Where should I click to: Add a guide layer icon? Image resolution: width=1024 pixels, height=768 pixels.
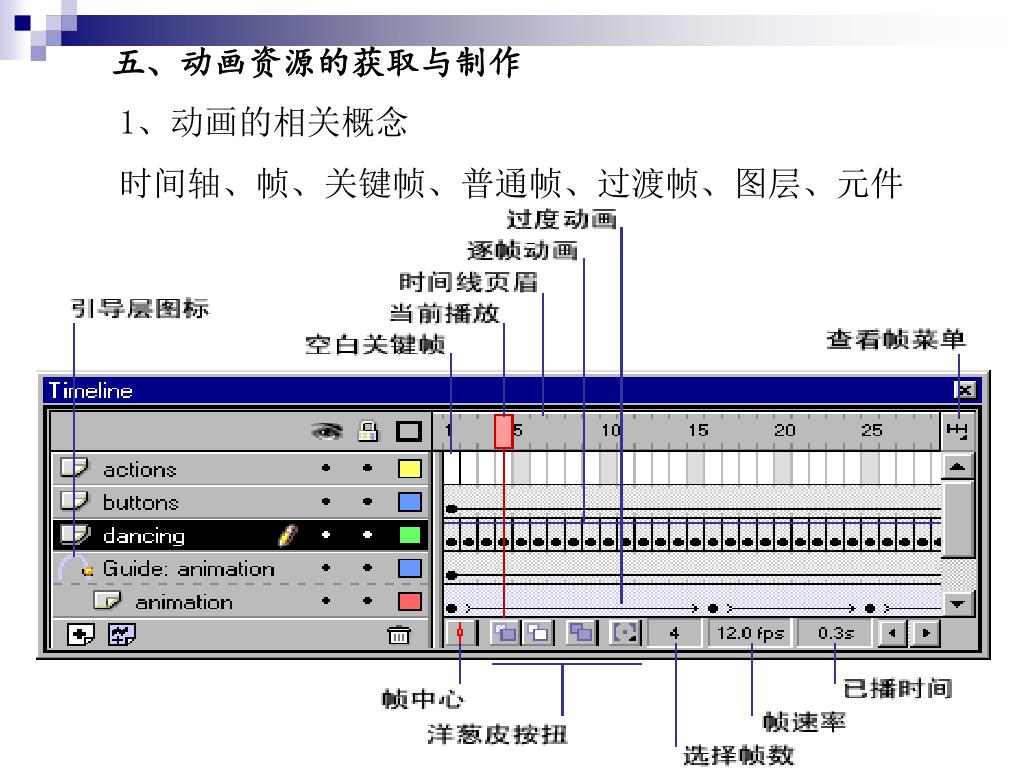(122, 634)
